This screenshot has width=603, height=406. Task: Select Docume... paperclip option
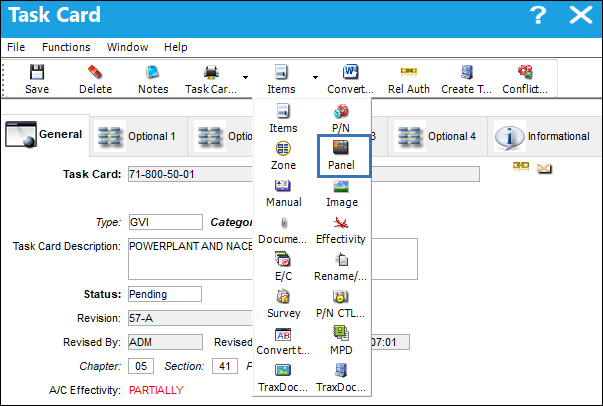(x=283, y=230)
